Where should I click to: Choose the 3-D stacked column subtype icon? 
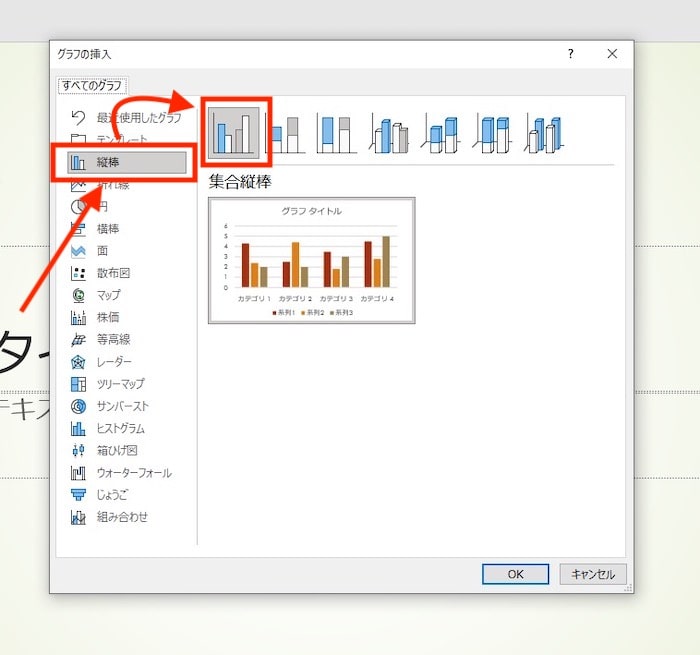(441, 133)
